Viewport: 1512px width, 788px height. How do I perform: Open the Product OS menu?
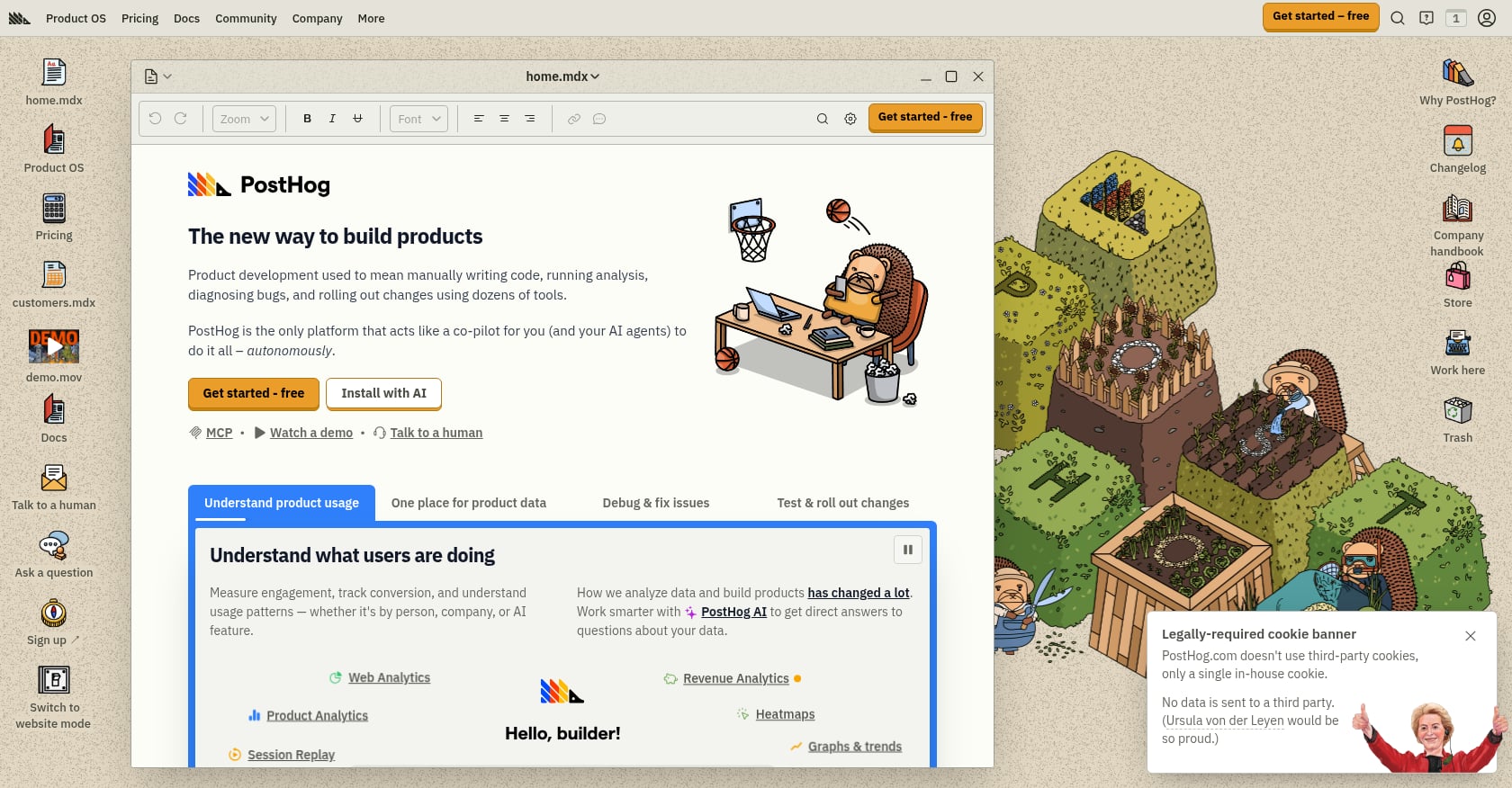(76, 18)
